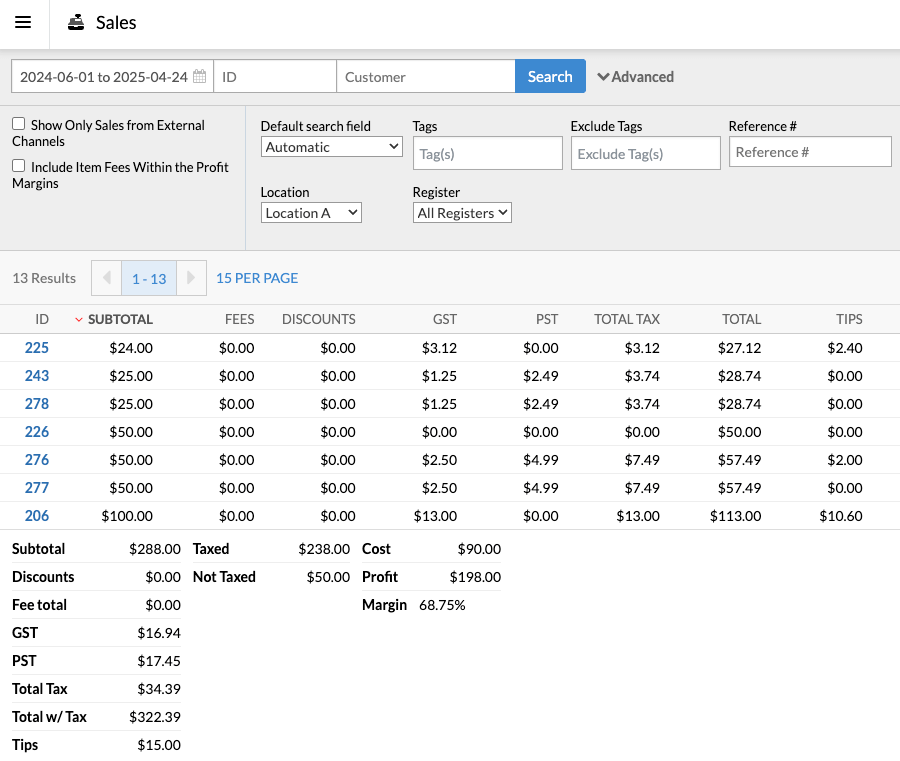Sort by SUBTOTAL column header
This screenshot has height=761, width=900.
pos(120,319)
